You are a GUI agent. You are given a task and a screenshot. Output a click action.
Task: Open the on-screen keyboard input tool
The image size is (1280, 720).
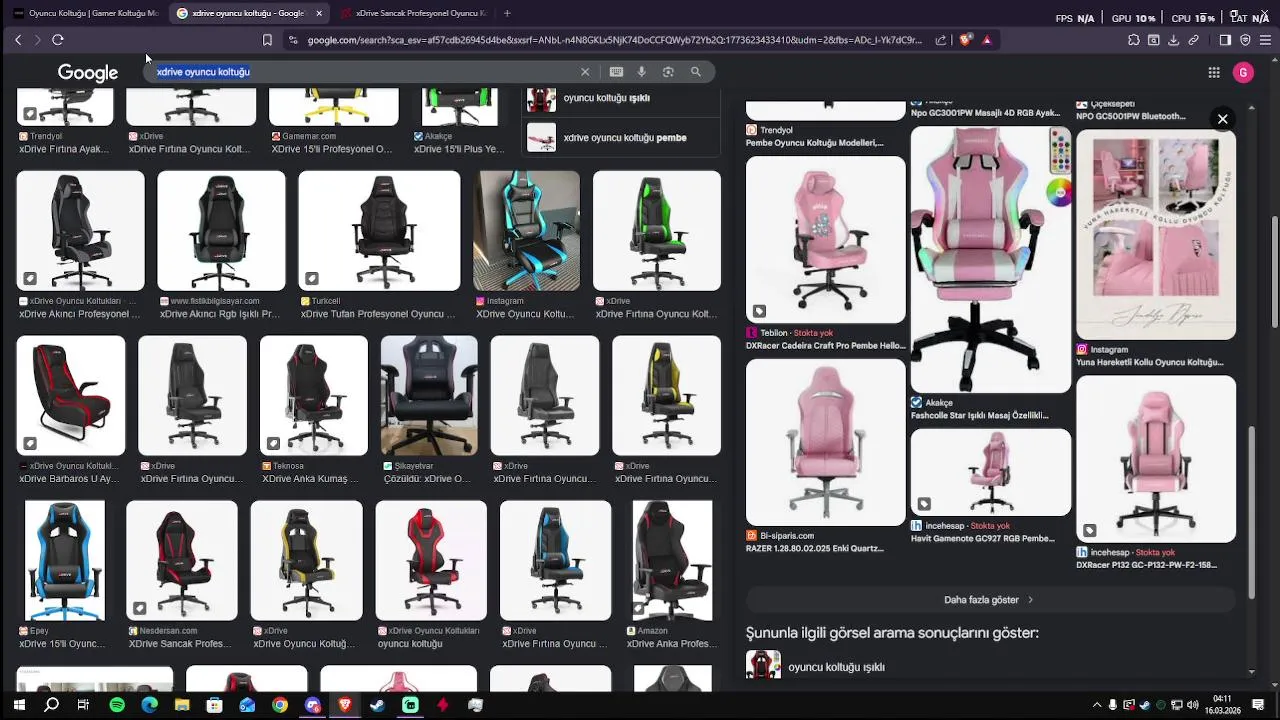point(616,72)
